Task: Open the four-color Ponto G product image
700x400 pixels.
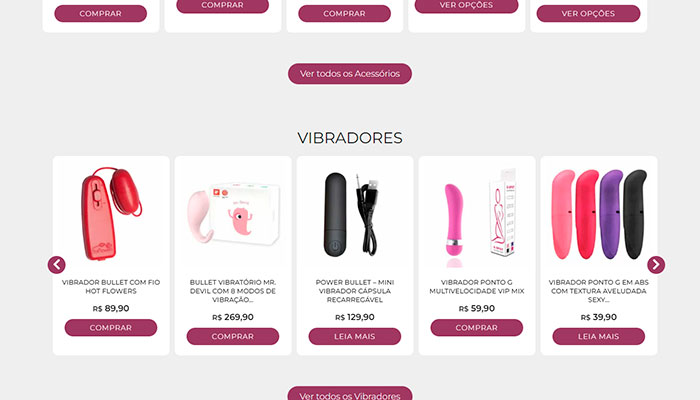Action: tap(598, 214)
